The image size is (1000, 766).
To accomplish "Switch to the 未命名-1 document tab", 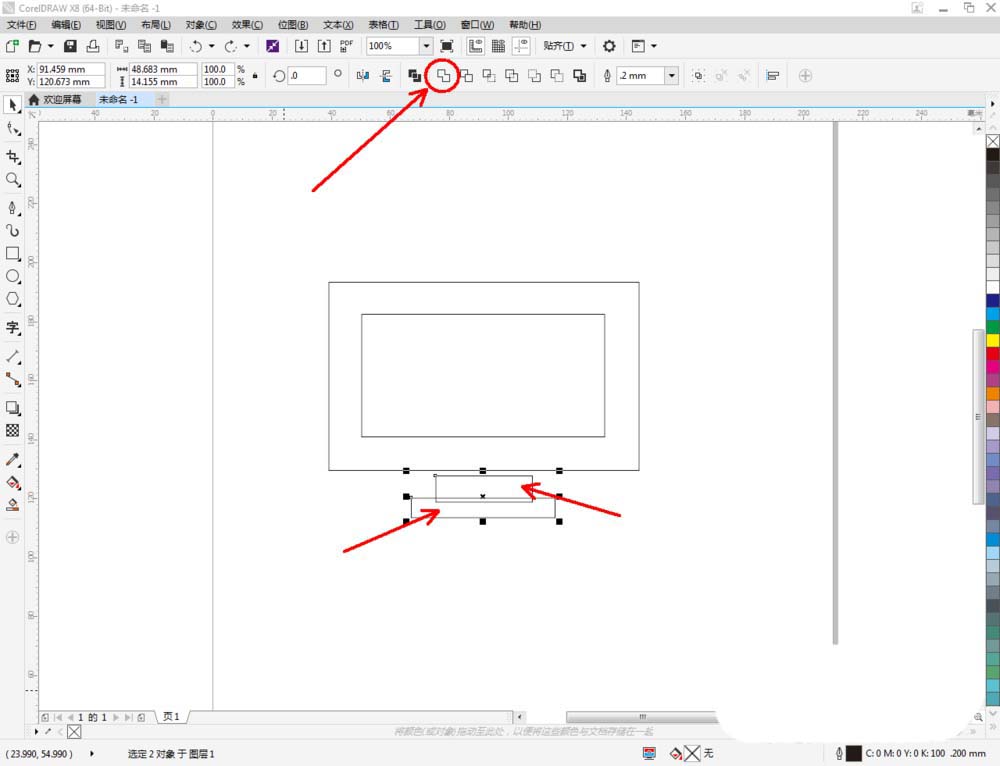I will [x=118, y=99].
